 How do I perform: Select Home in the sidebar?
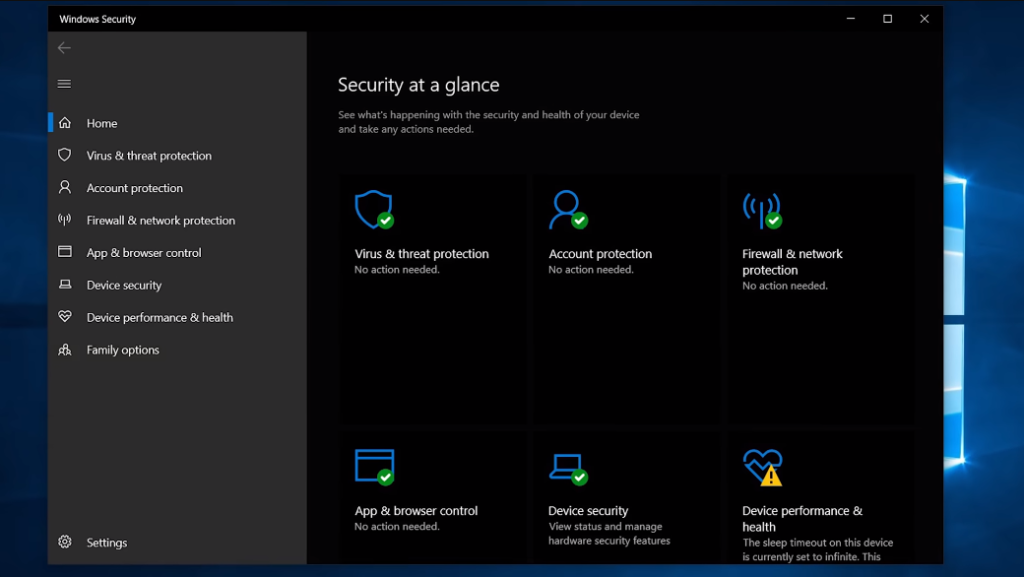click(177, 123)
